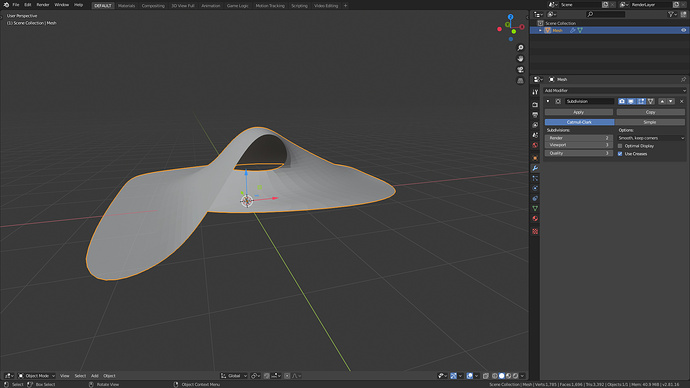
Task: Collapse the Subdivision modifier panel triangle
Action: (x=548, y=101)
